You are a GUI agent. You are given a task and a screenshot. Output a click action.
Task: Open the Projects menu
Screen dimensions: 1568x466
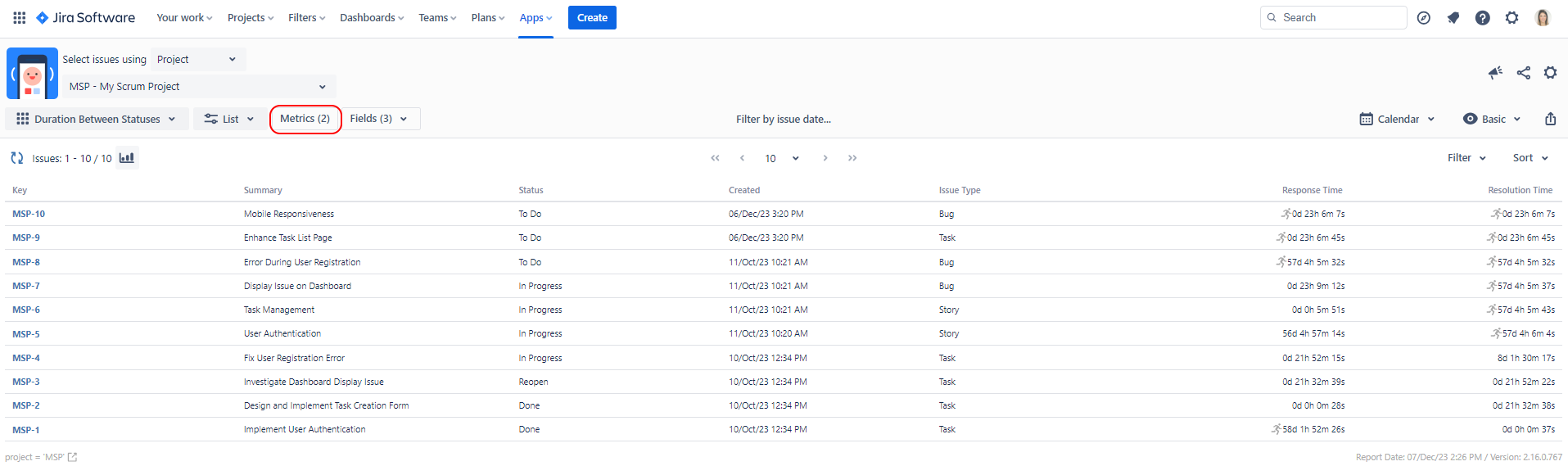point(251,17)
